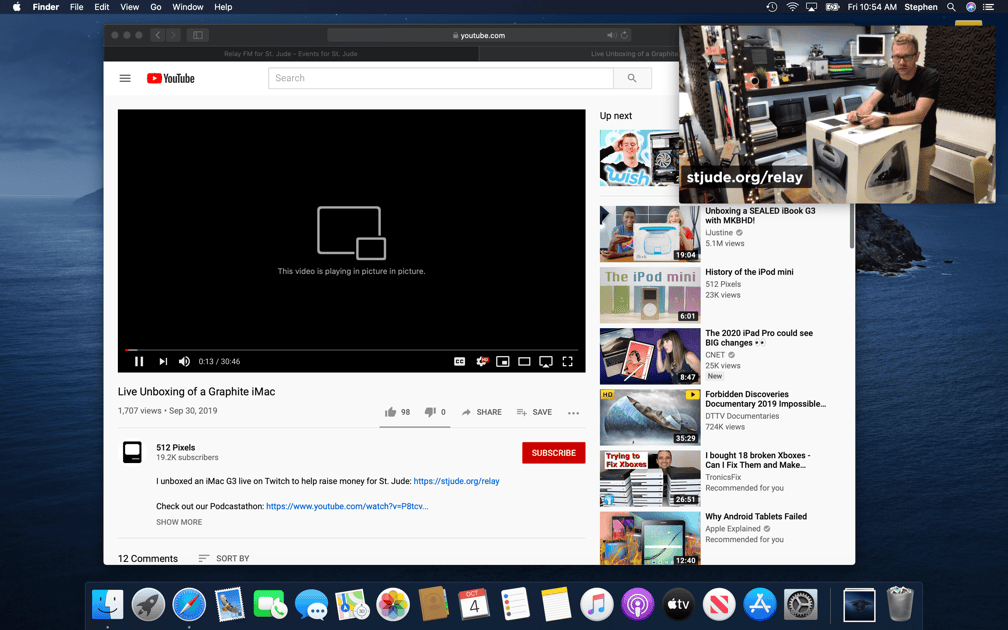Open The 2020 iPad Pro video title
1008x630 pixels.
pyautogui.click(x=759, y=338)
